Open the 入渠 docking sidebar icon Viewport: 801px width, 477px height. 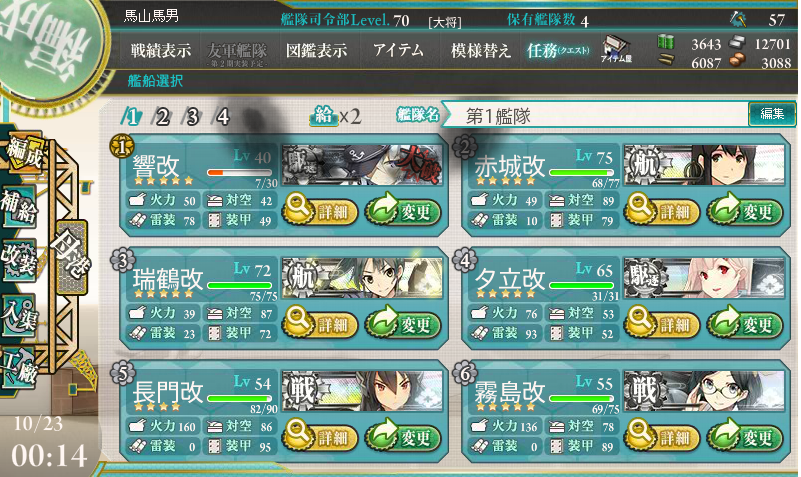tap(19, 316)
